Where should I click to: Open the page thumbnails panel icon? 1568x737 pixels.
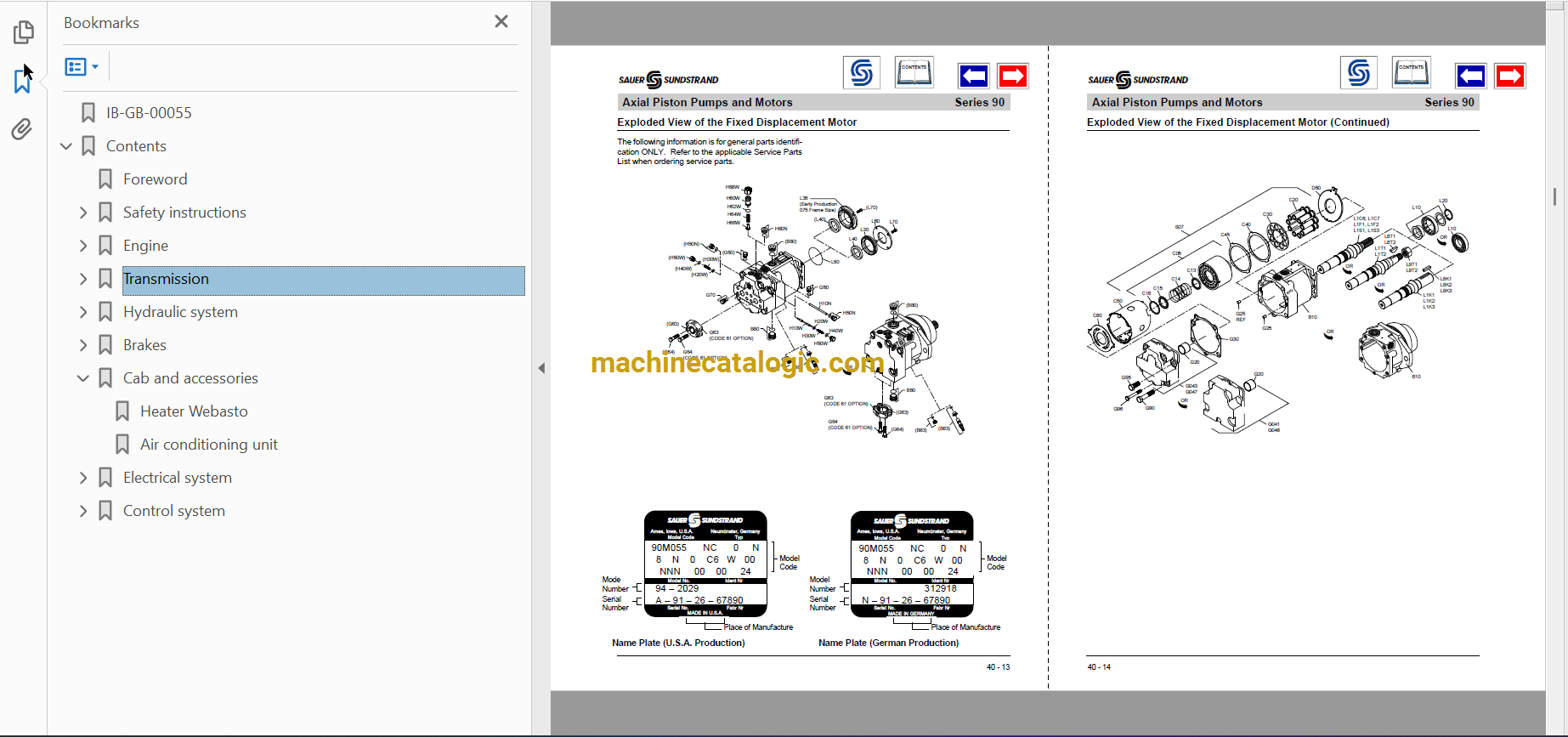(x=24, y=32)
